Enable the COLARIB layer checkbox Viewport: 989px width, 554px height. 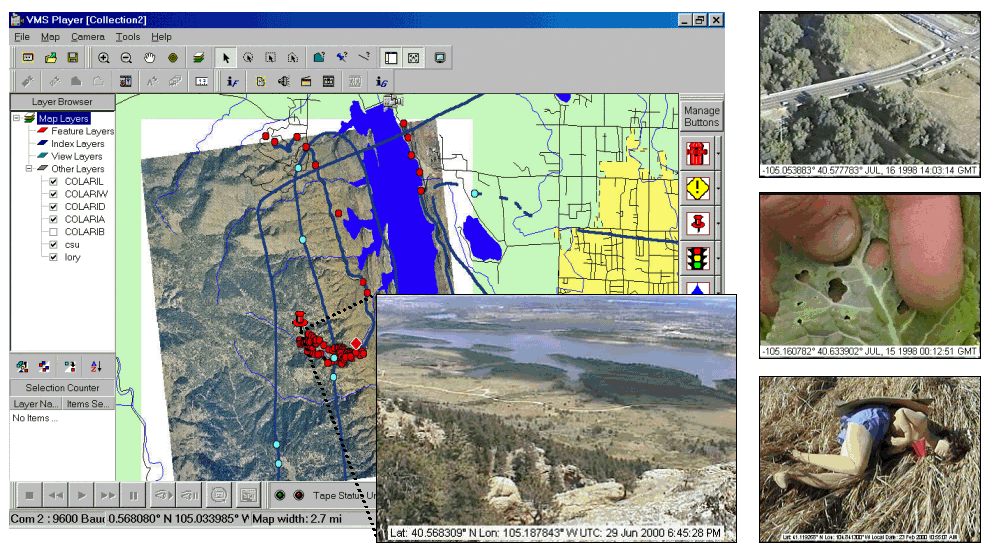pyautogui.click(x=55, y=232)
